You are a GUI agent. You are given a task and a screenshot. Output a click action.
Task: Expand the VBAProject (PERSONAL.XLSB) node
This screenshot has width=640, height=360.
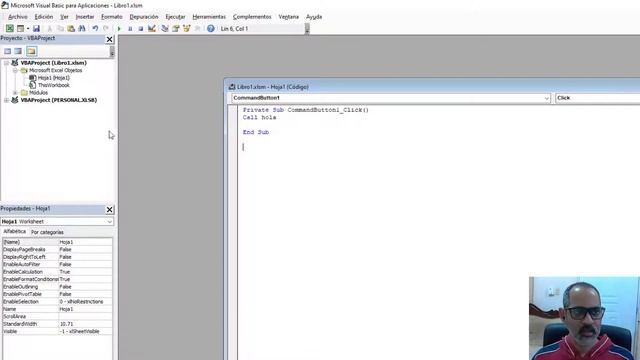pos(6,100)
